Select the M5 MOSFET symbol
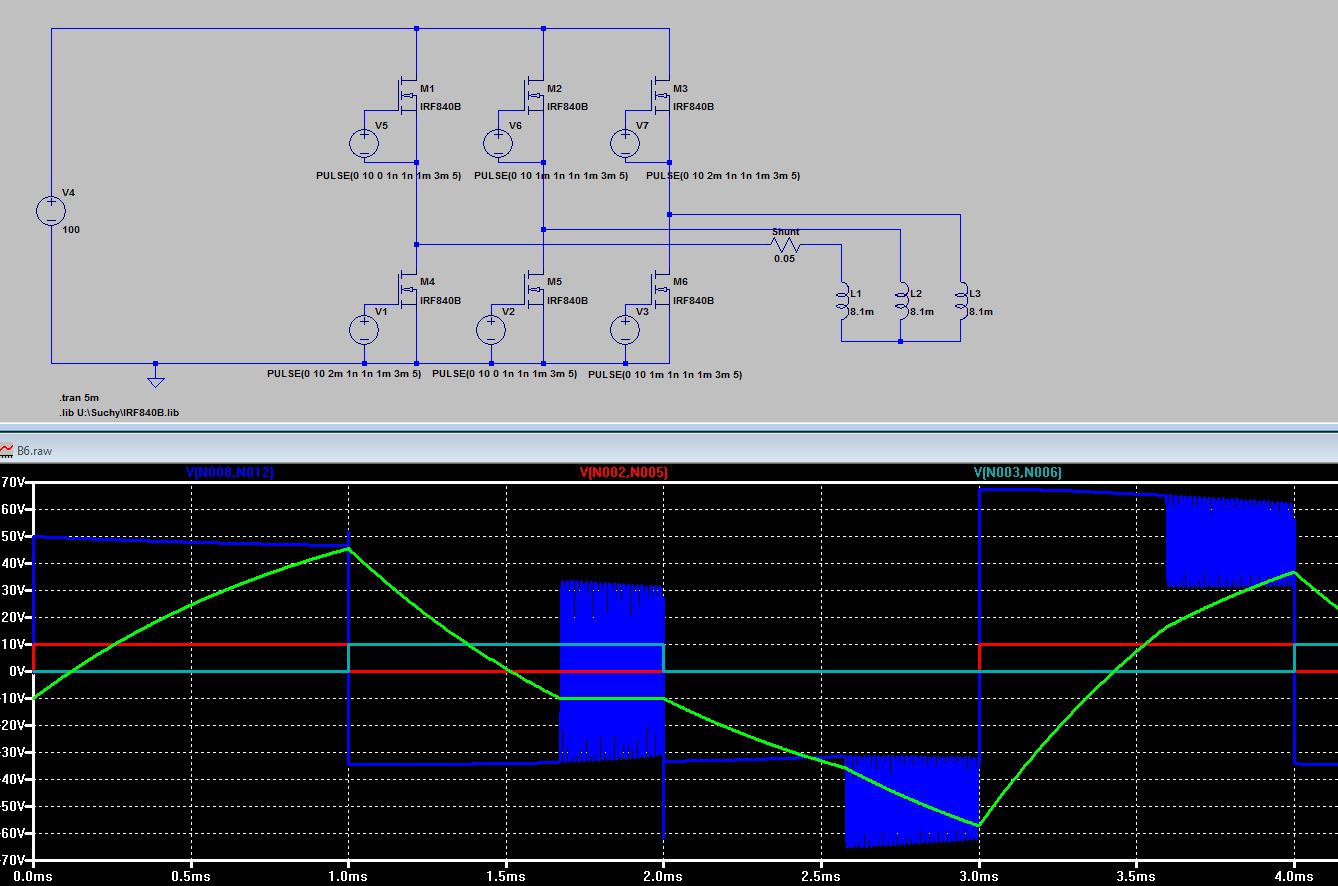Image resolution: width=1338 pixels, height=886 pixels. (x=534, y=290)
